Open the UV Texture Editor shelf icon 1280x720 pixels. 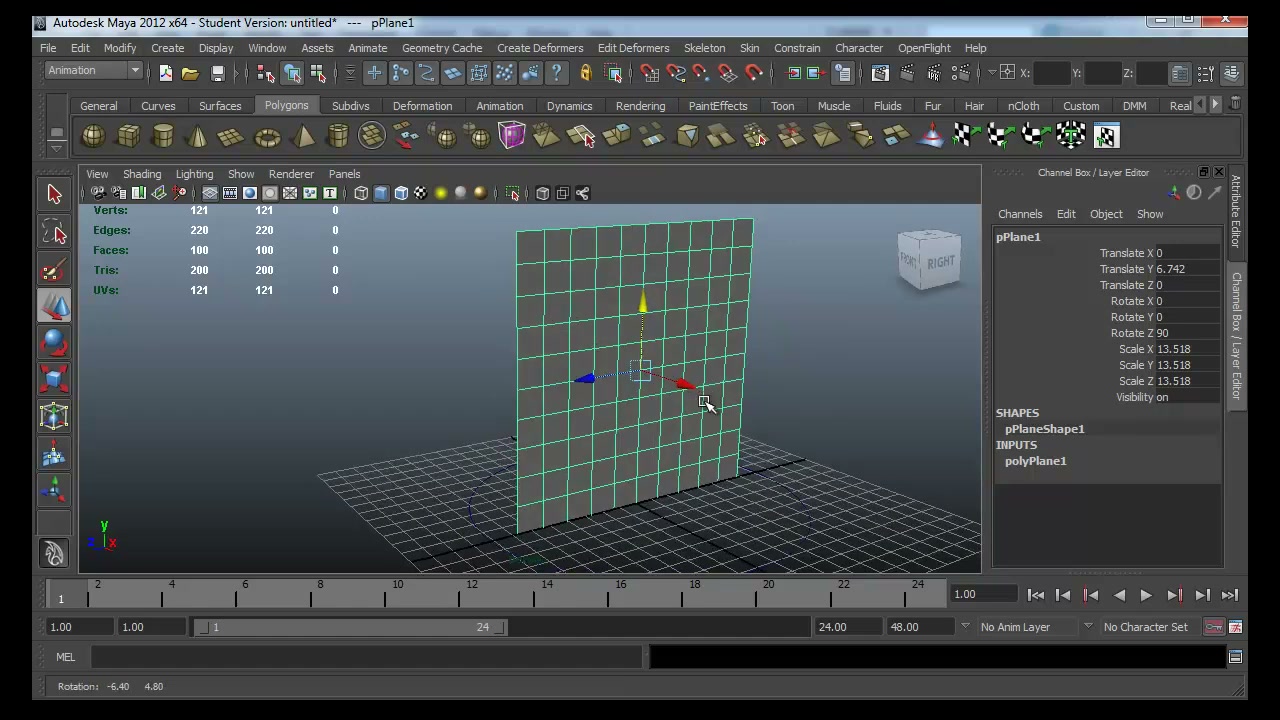[1106, 136]
